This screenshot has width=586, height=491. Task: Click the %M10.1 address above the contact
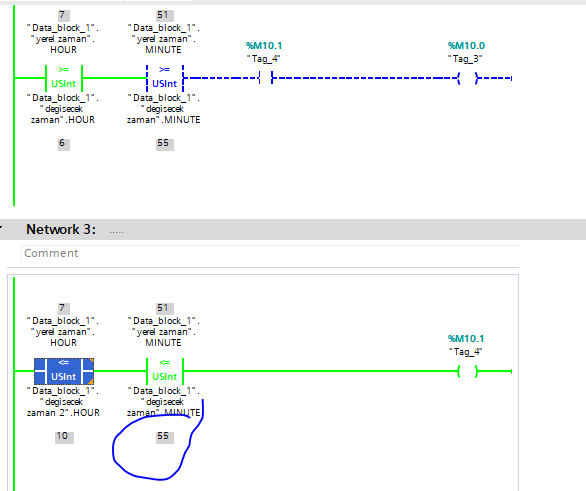point(264,46)
